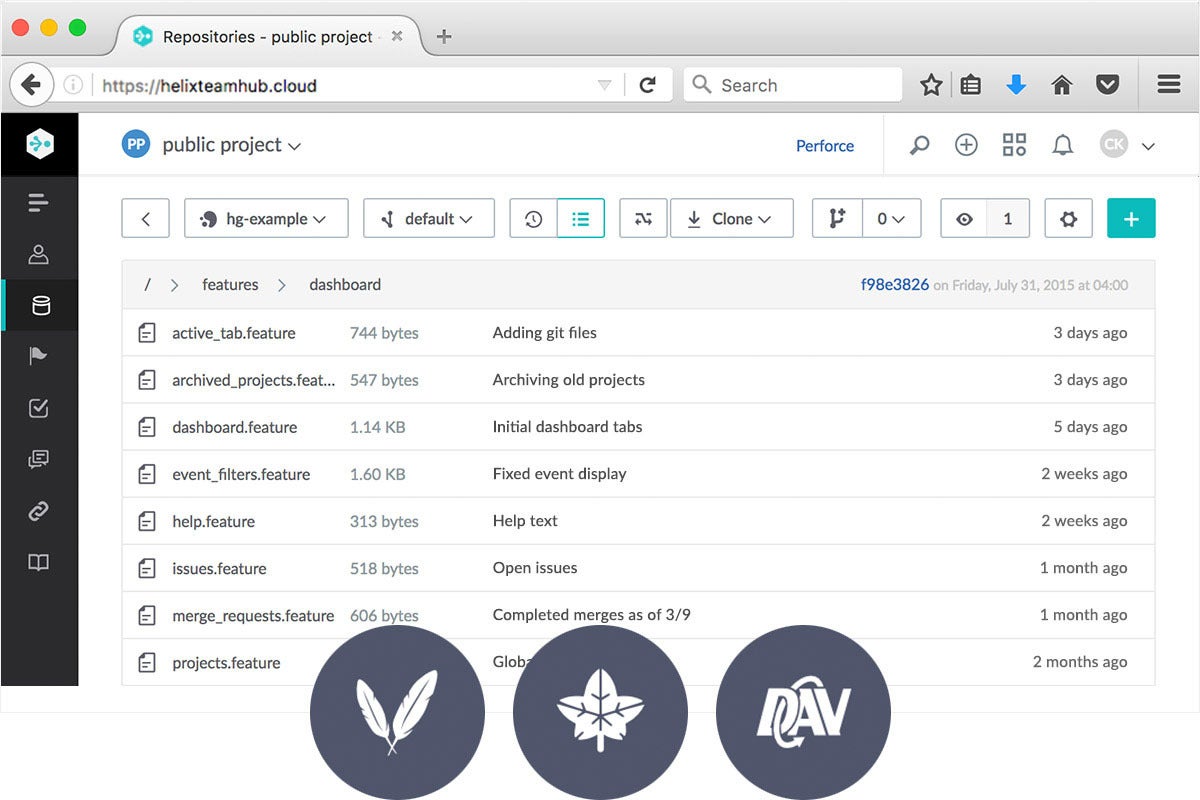Click browser home icon
The height and width of the screenshot is (800, 1200).
(x=1062, y=85)
